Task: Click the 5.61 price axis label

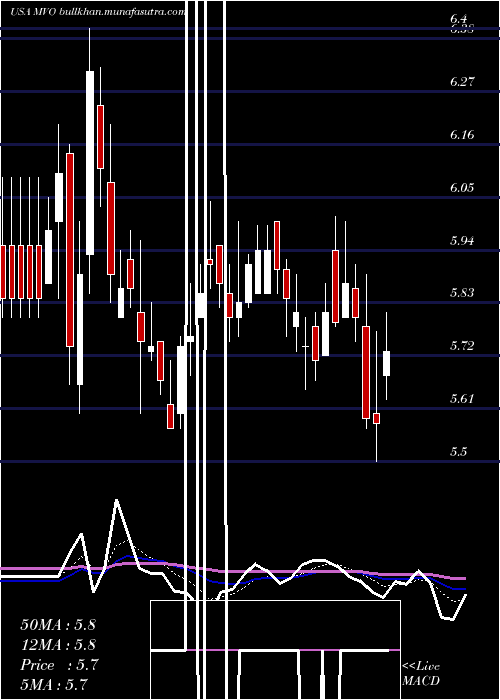Action: pyautogui.click(x=462, y=399)
